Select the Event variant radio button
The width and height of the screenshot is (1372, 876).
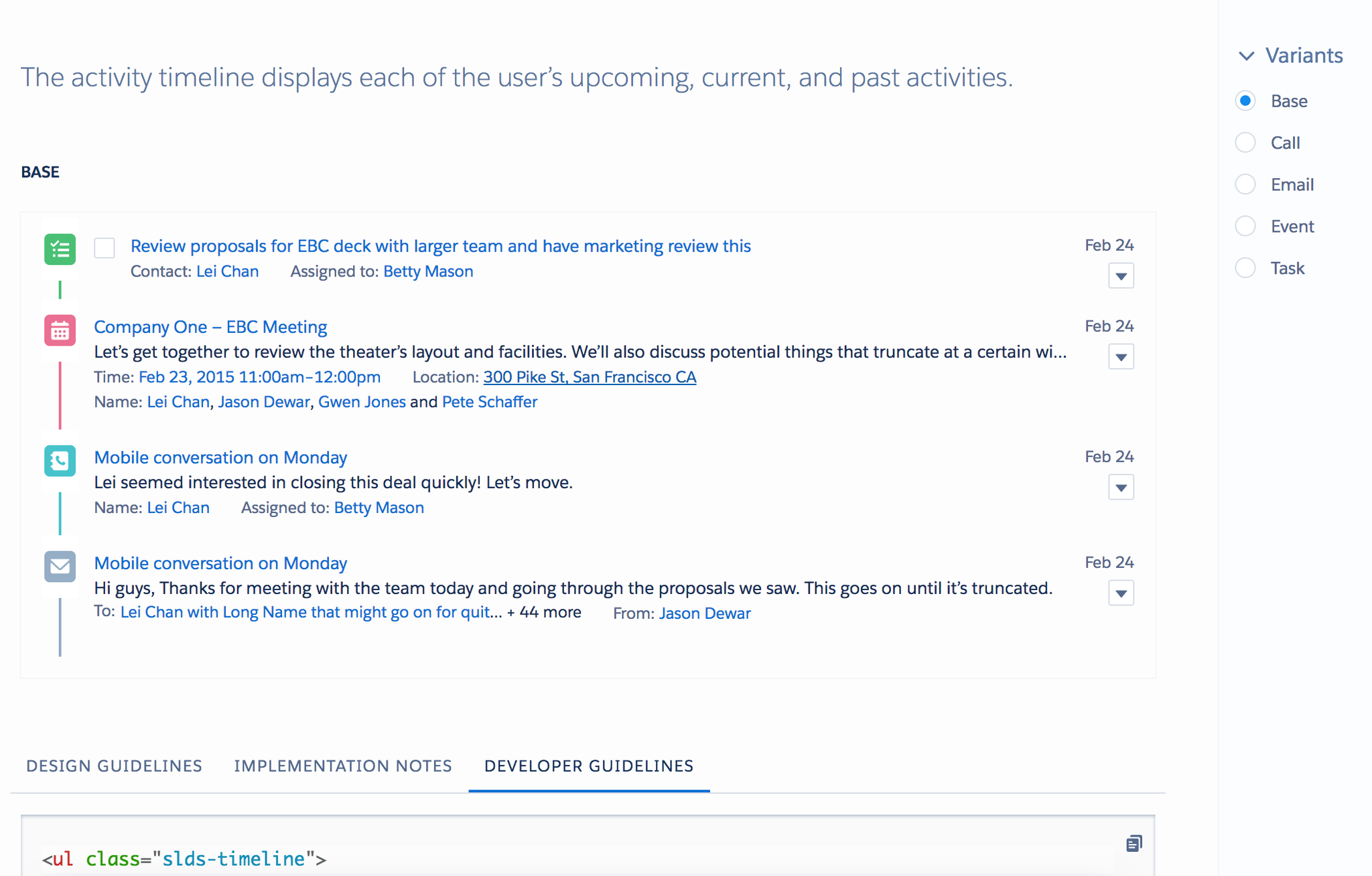(1245, 226)
